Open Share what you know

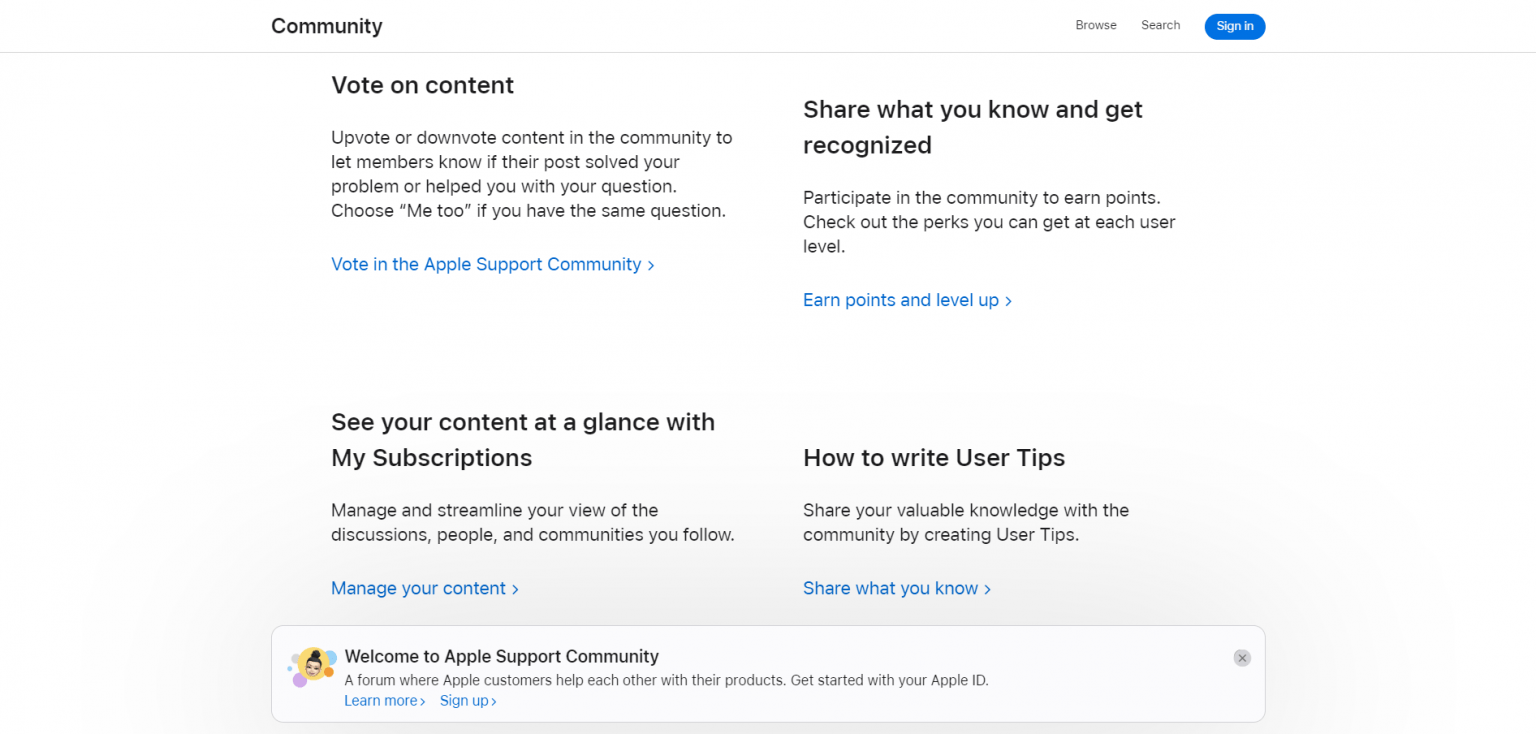click(x=889, y=588)
